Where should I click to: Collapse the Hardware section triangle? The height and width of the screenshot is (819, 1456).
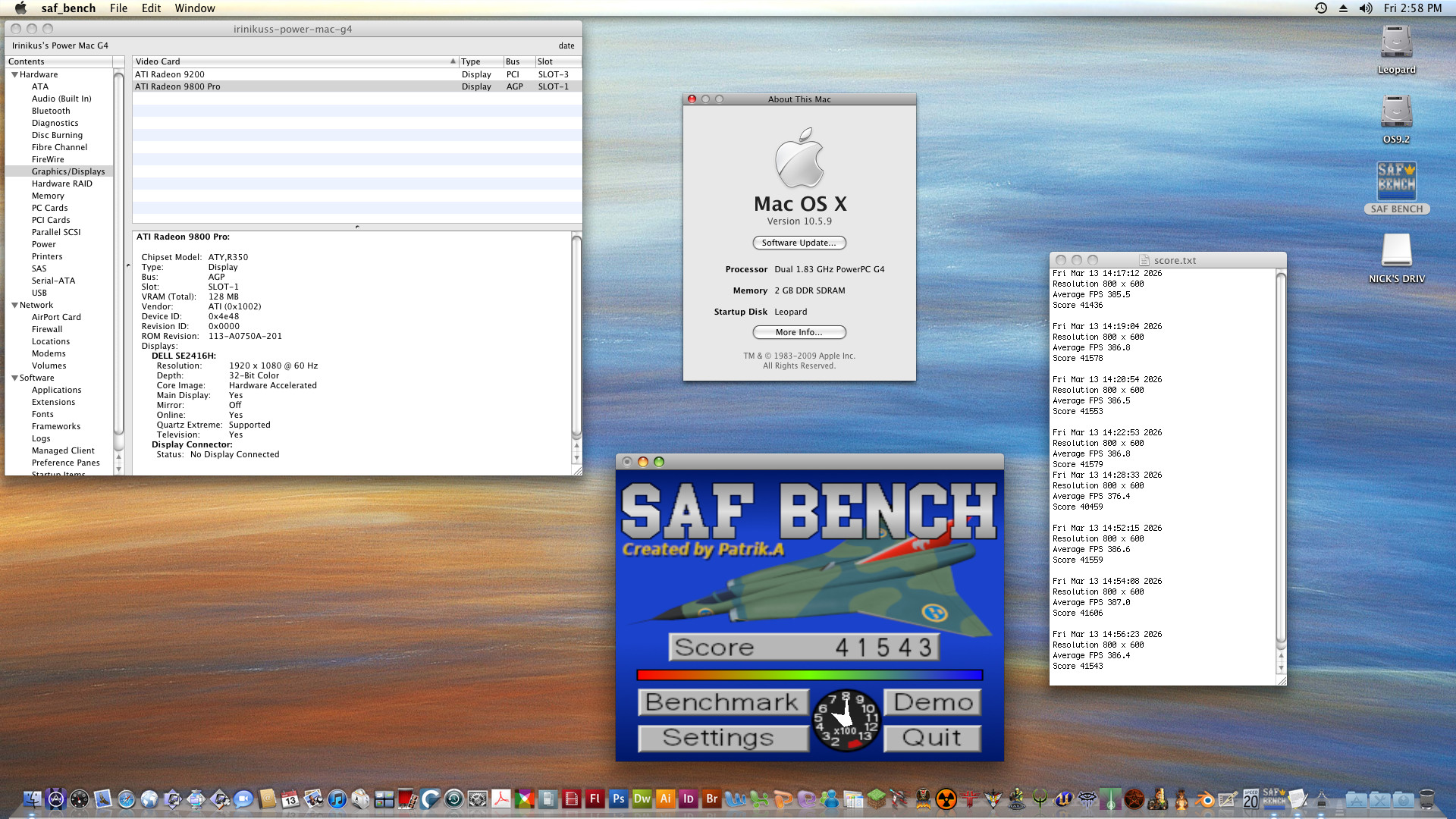tap(14, 74)
